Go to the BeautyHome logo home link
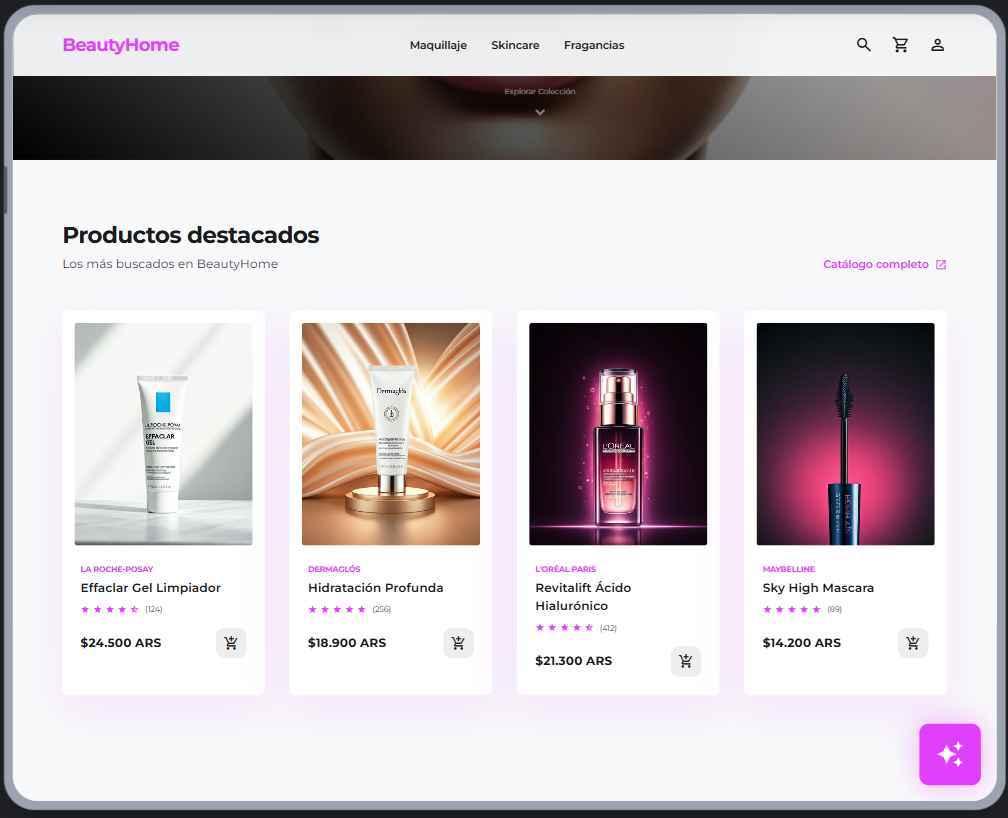 click(x=121, y=45)
